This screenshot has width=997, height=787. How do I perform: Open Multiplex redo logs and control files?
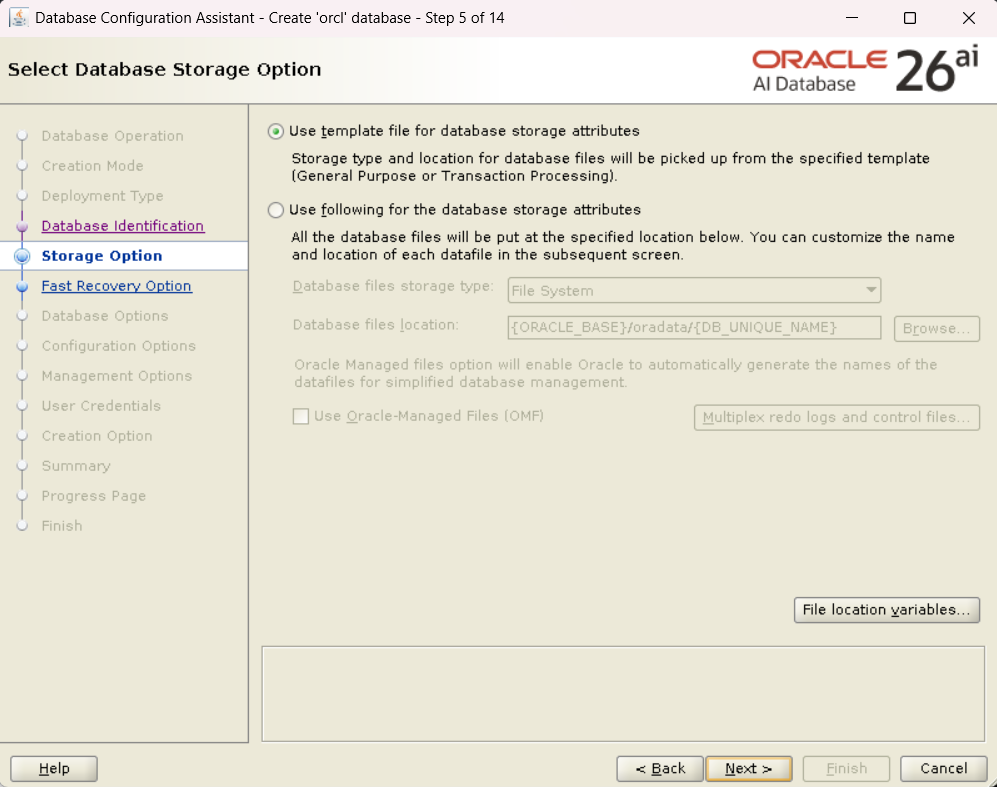pos(836,417)
